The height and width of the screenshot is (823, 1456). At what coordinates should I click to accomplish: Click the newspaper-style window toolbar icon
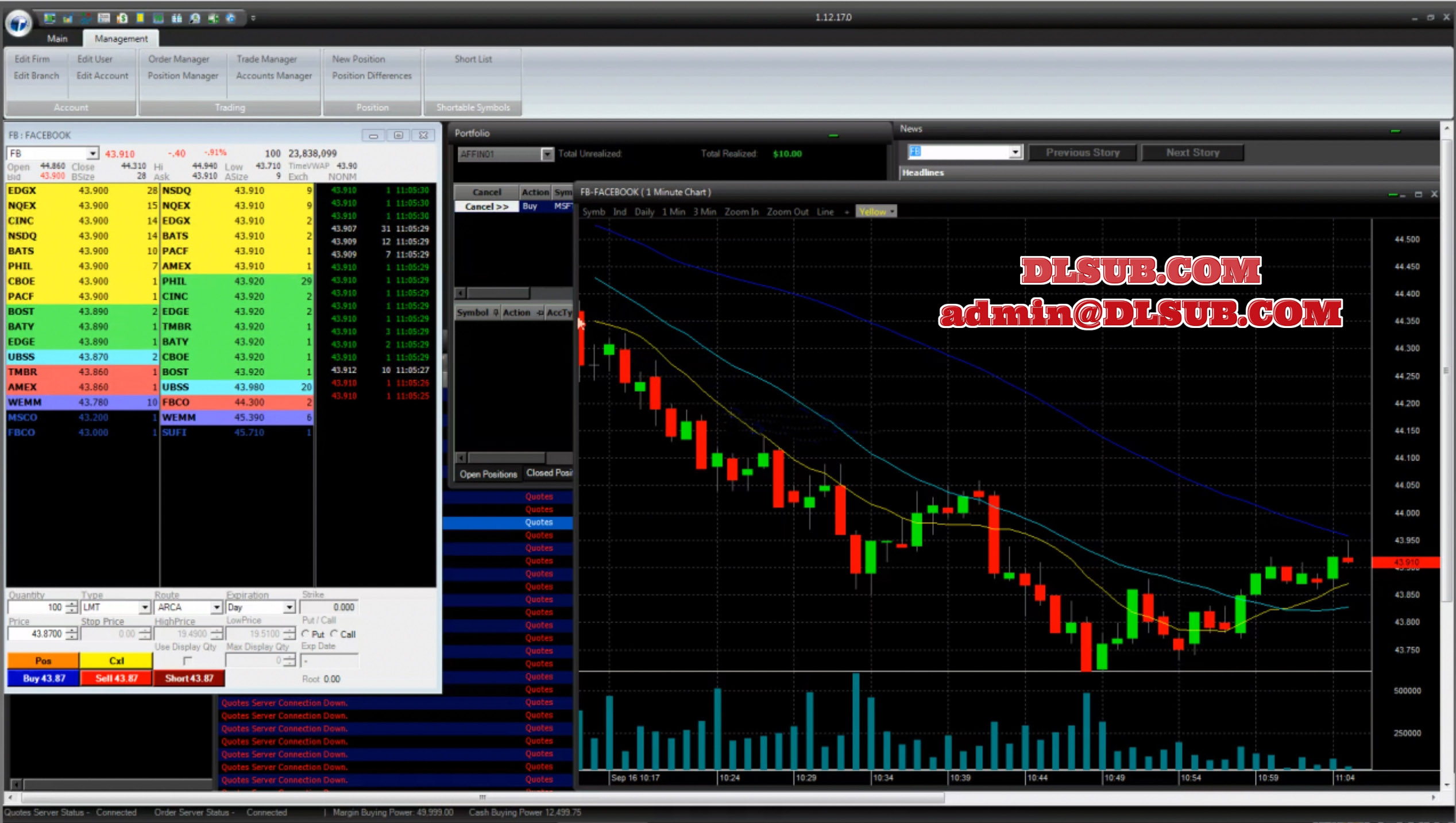[x=104, y=18]
